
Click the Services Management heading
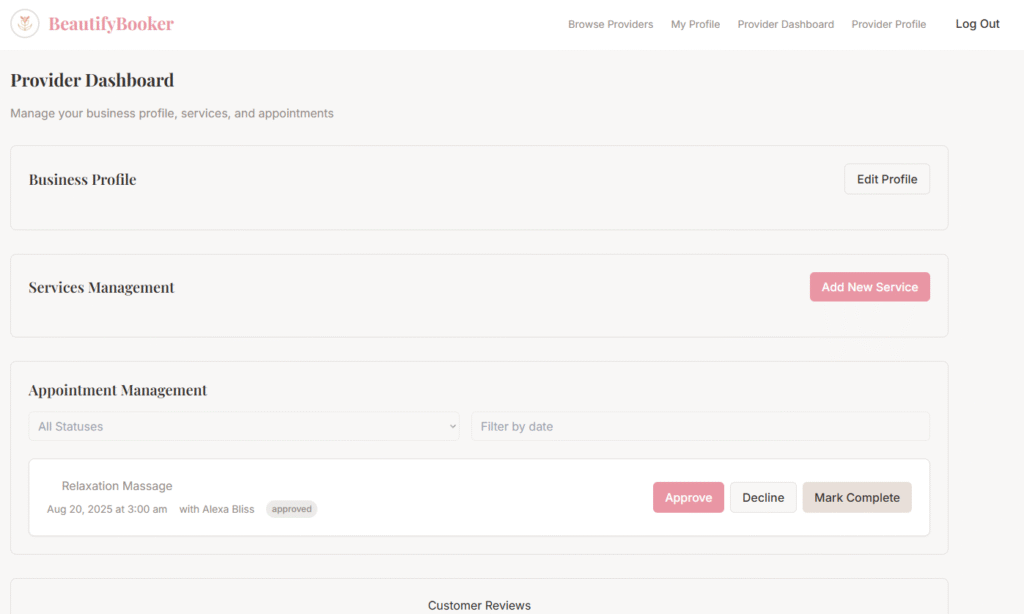101,287
